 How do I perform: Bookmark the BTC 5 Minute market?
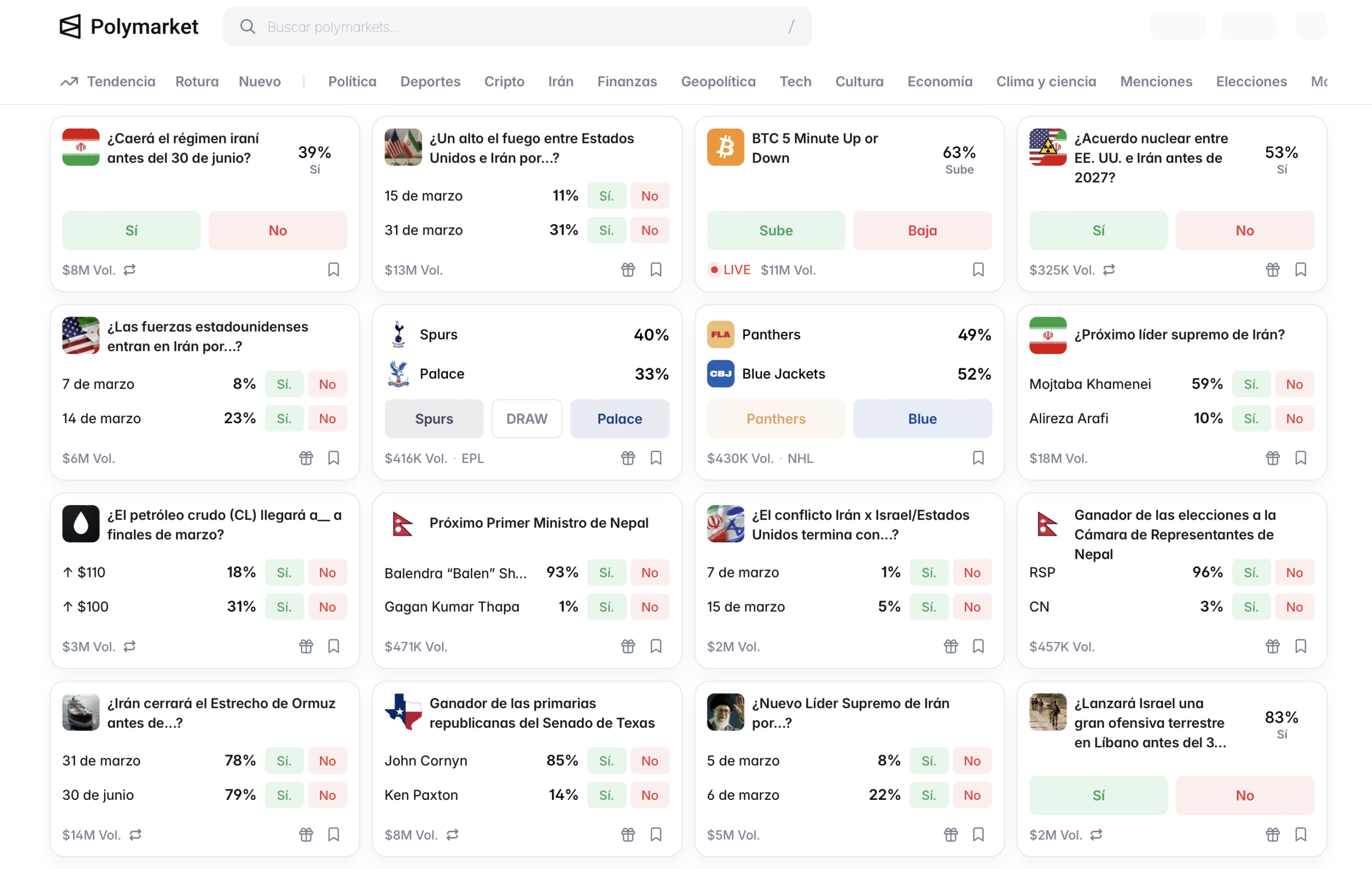pyautogui.click(x=978, y=269)
